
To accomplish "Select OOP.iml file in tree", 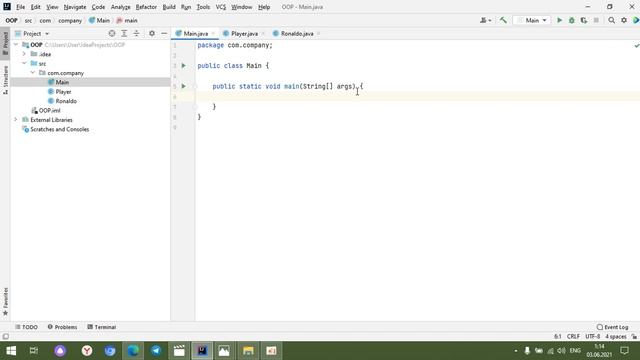I will tap(49, 111).
